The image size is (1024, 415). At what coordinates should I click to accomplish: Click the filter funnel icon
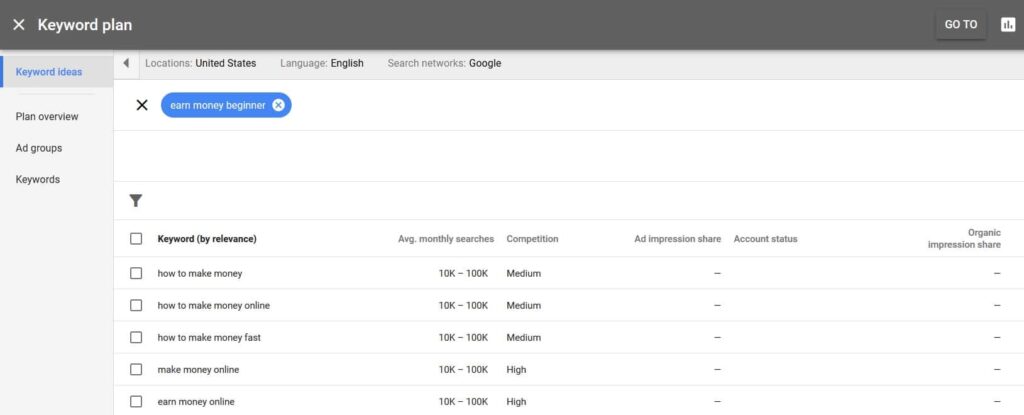pos(136,201)
